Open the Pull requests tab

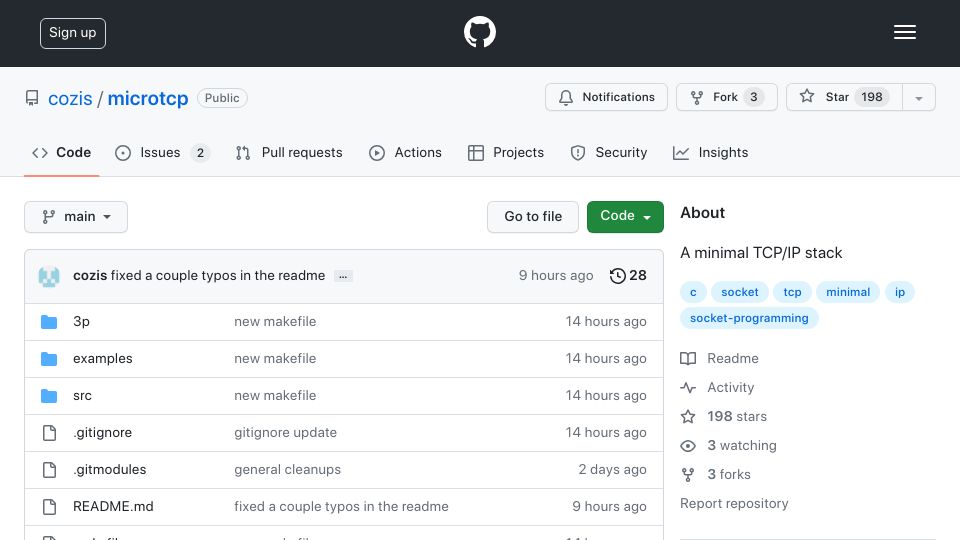point(289,152)
